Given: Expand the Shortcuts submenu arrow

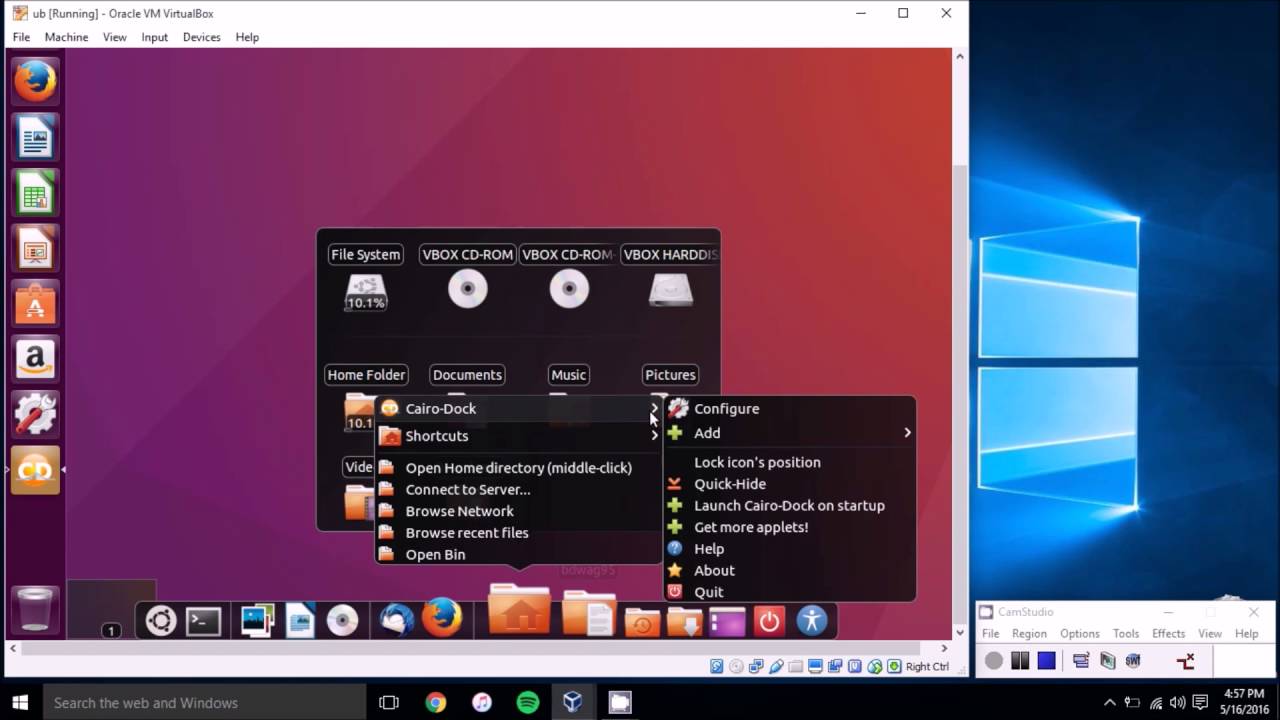Looking at the screenshot, I should coord(654,436).
